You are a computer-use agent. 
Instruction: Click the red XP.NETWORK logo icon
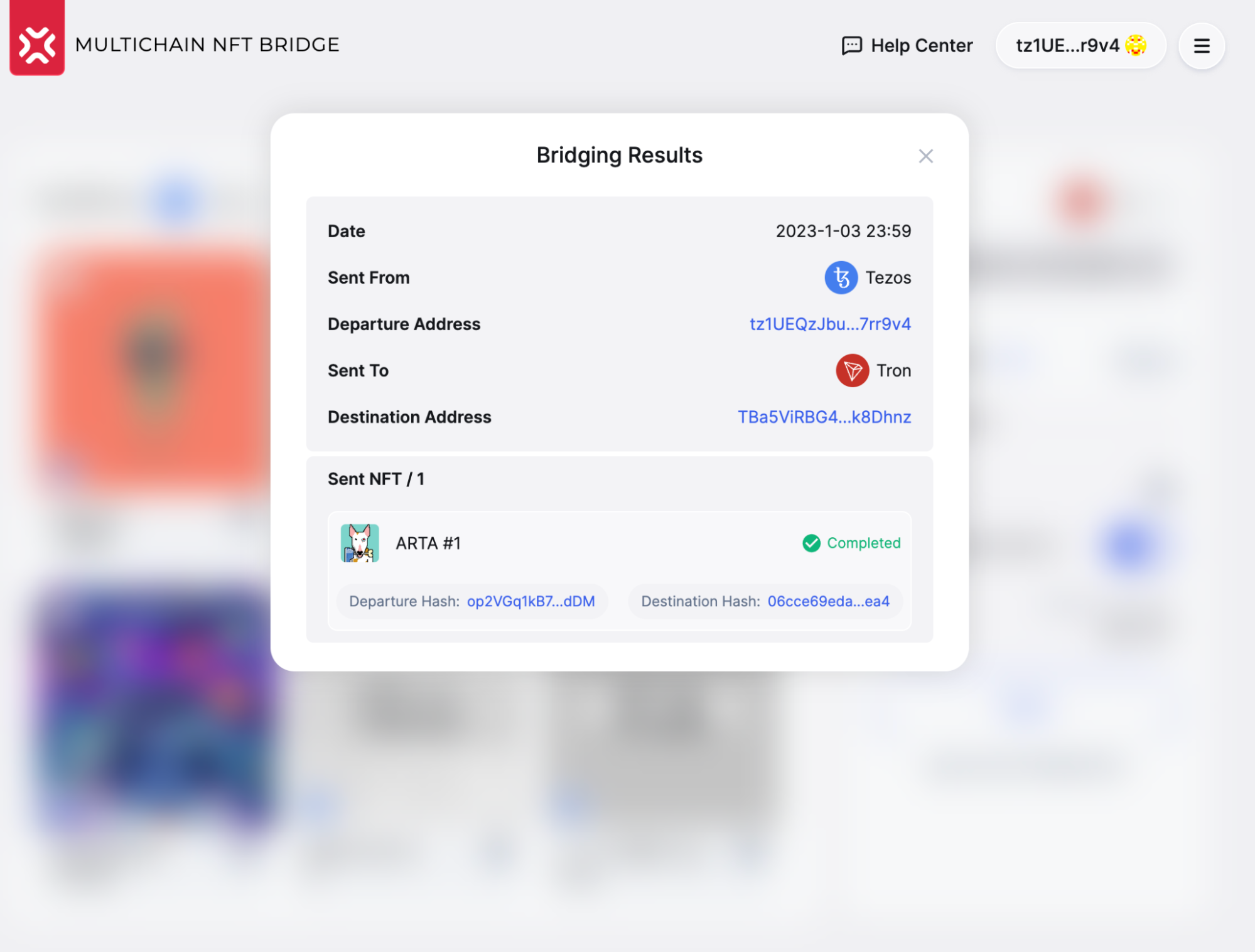(37, 44)
